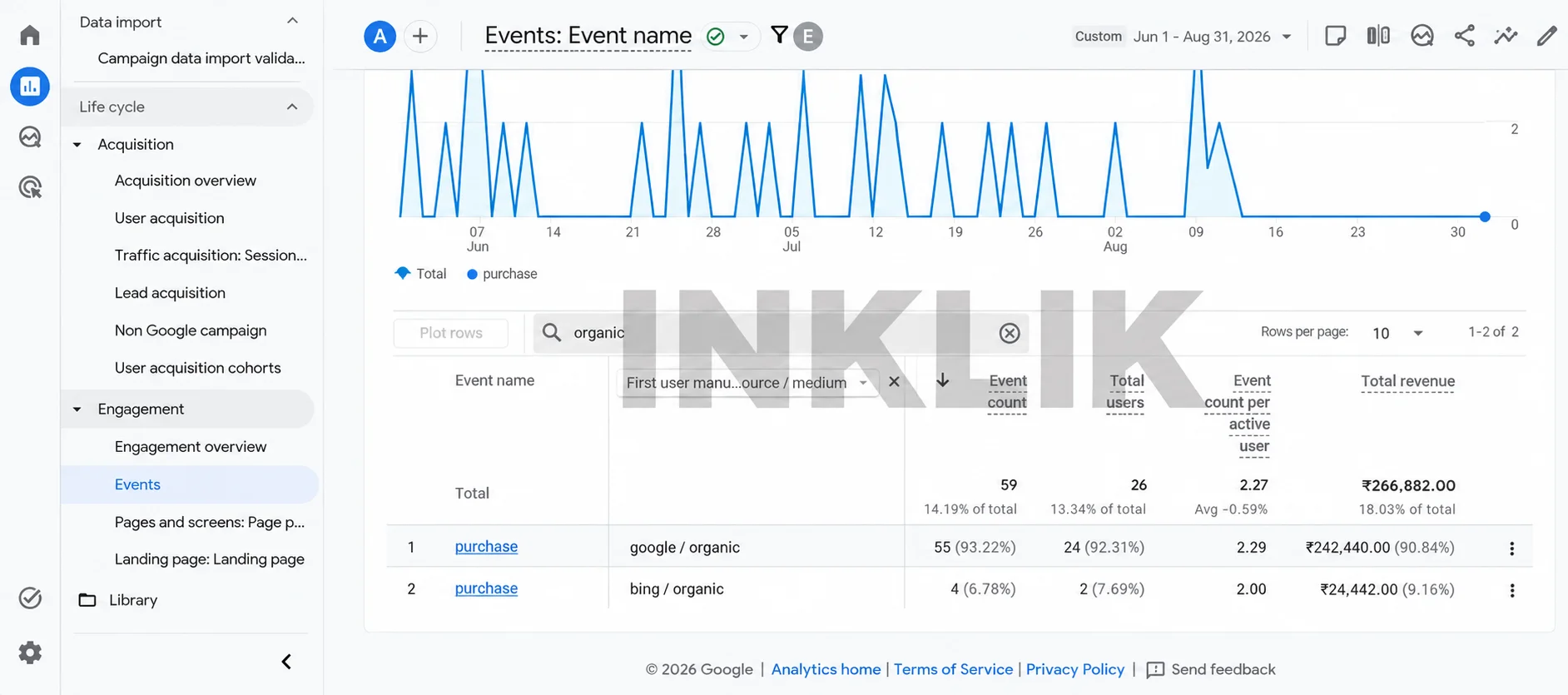Click the purchase link in the google / organic row
1568x695 pixels.
coord(486,547)
